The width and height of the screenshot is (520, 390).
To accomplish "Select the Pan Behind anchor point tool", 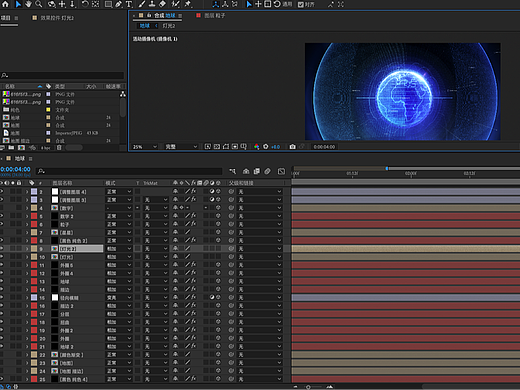I will (96, 4).
